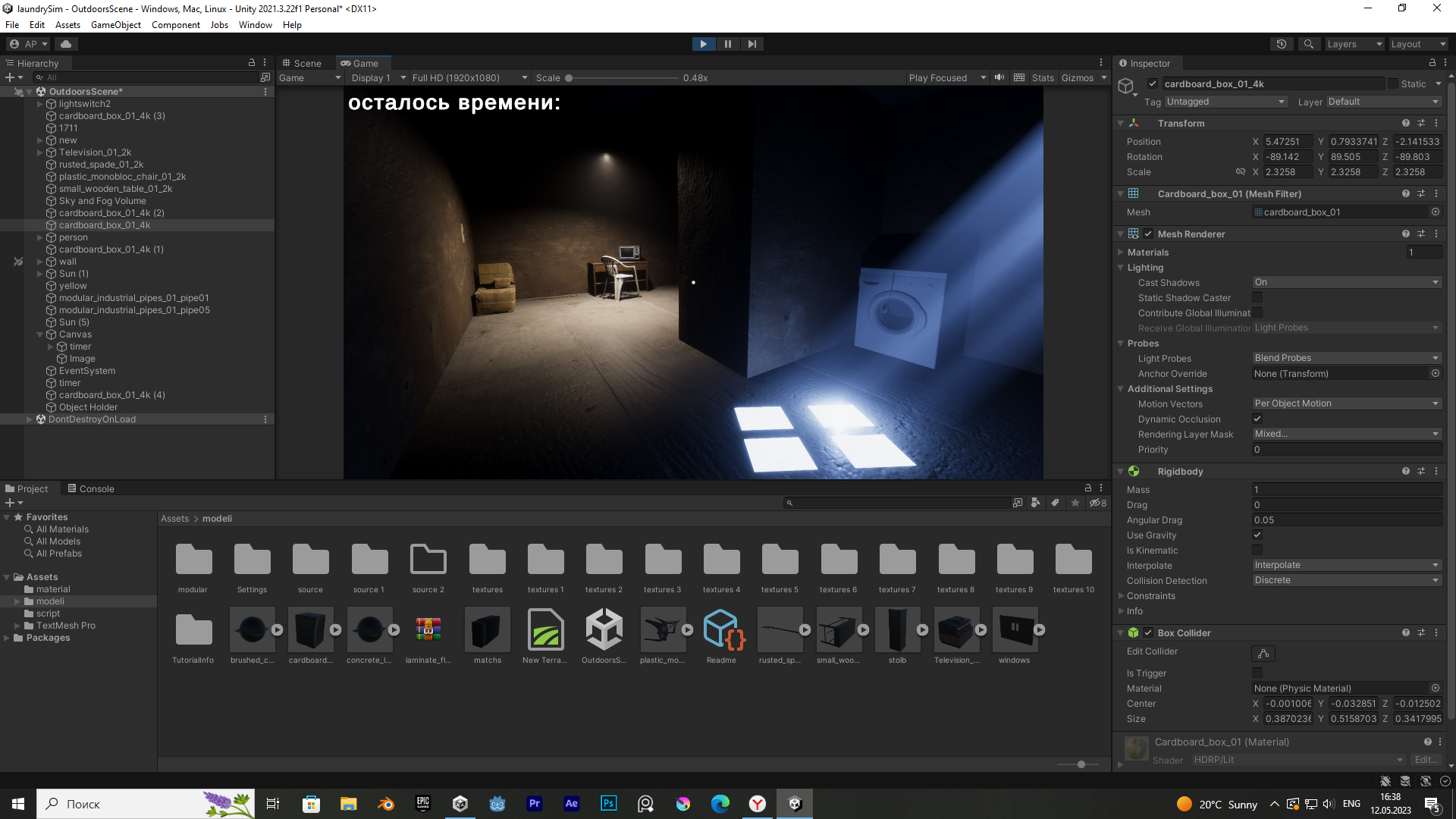This screenshot has width=1456, height=819.
Task: Click the Step frame button
Action: (752, 44)
